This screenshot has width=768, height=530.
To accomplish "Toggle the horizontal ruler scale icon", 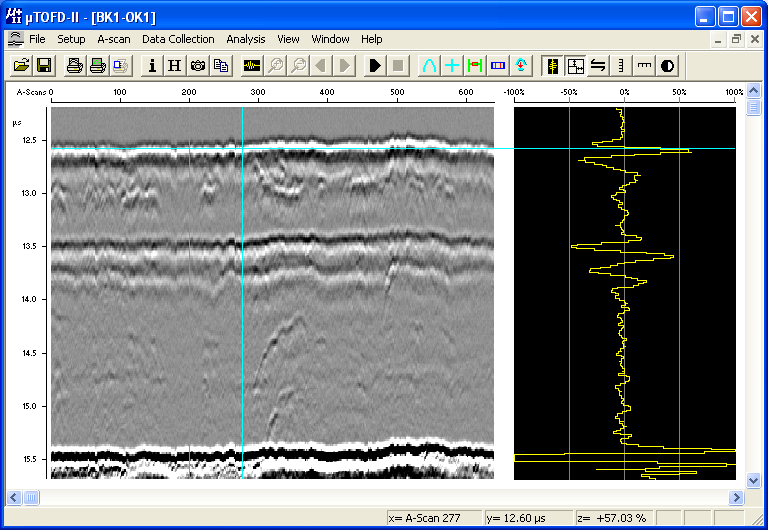I will [644, 66].
